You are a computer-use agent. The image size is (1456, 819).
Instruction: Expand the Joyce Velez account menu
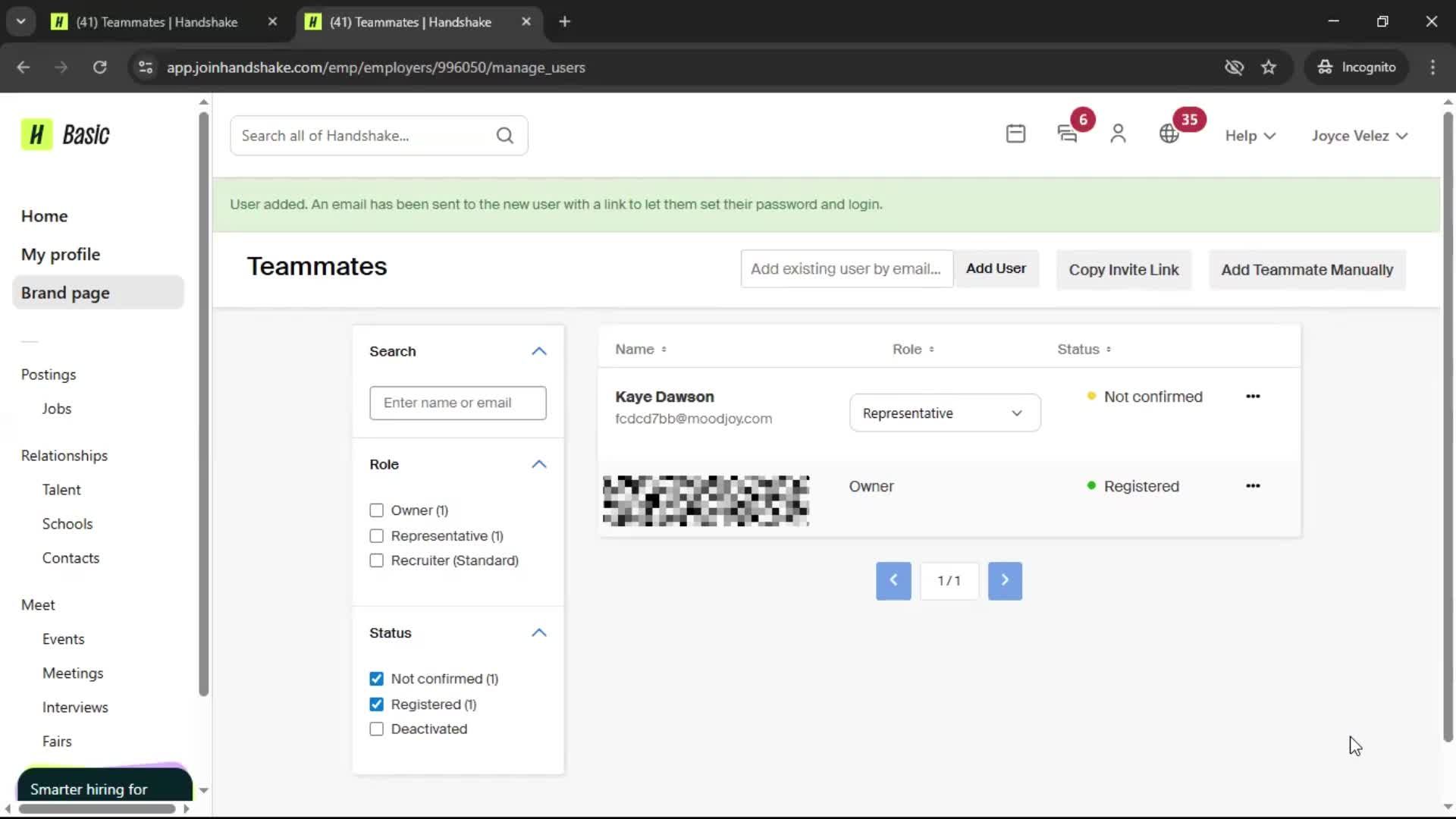pyautogui.click(x=1359, y=136)
